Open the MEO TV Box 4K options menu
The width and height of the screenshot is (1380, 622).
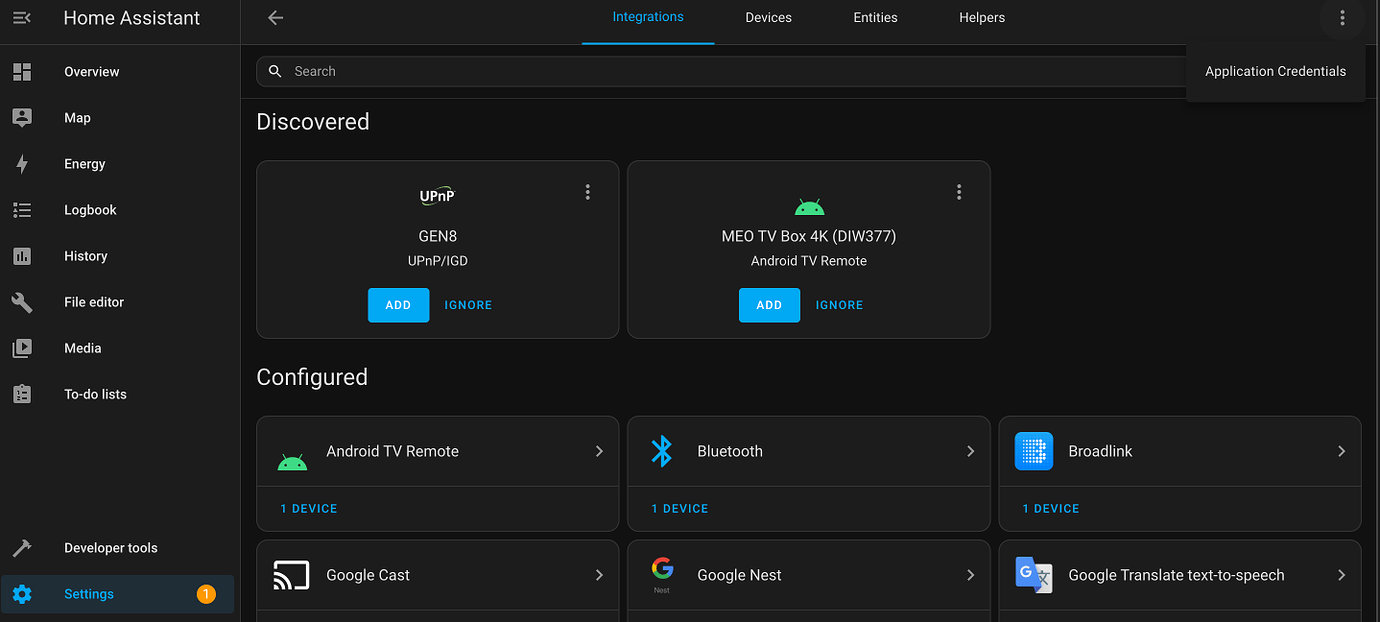point(958,191)
